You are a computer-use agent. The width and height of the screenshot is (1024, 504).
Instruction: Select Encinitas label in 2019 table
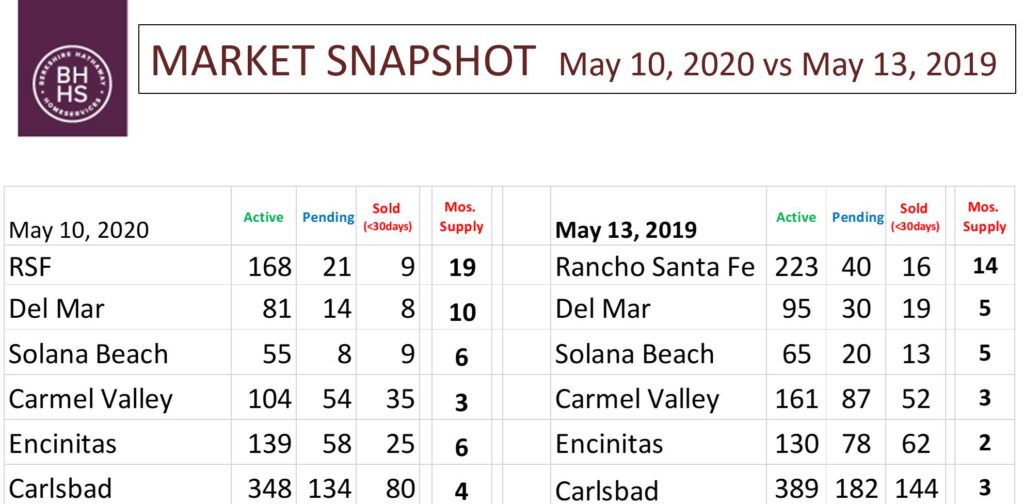coord(609,444)
